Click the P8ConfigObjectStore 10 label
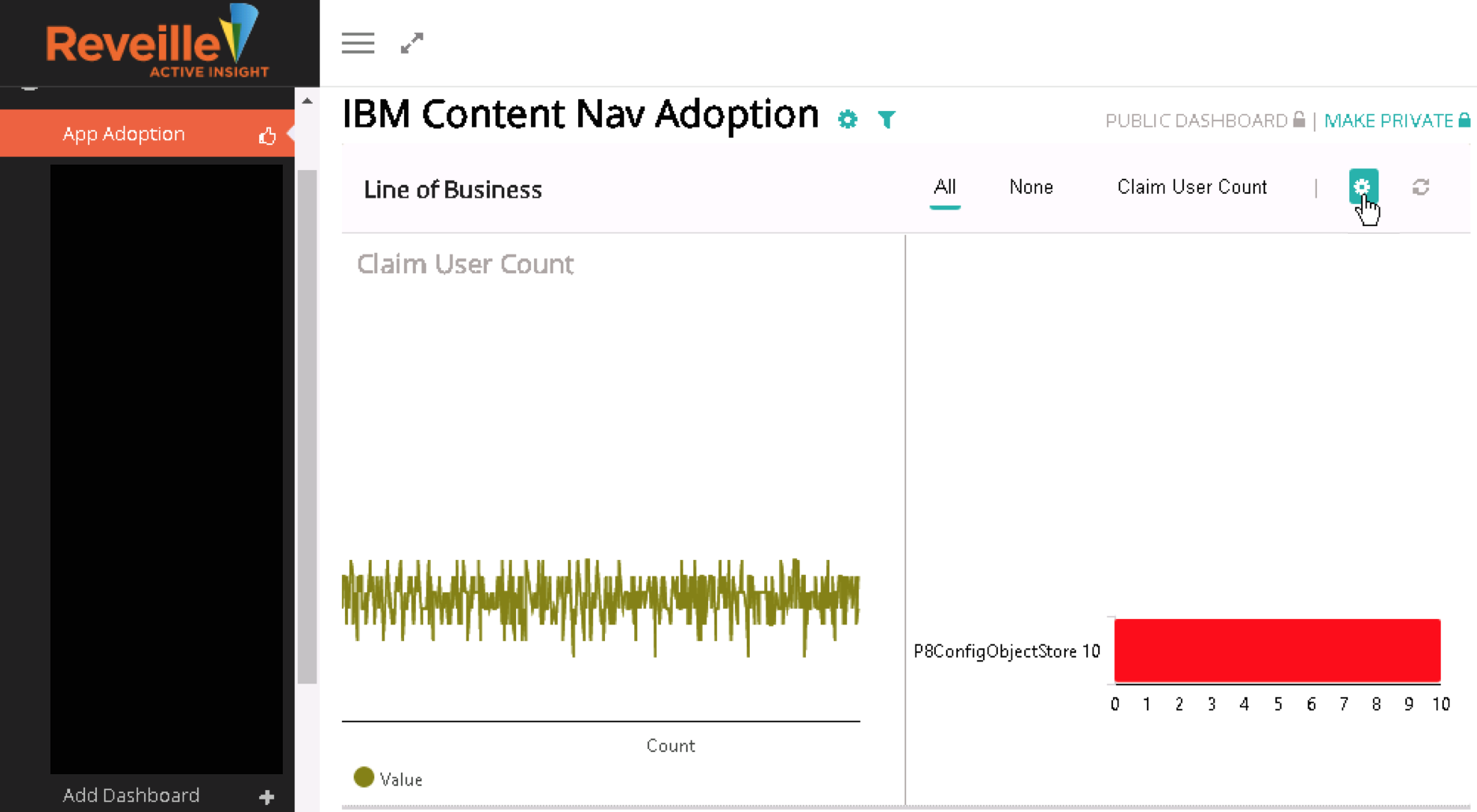The width and height of the screenshot is (1477, 812). [x=1007, y=651]
